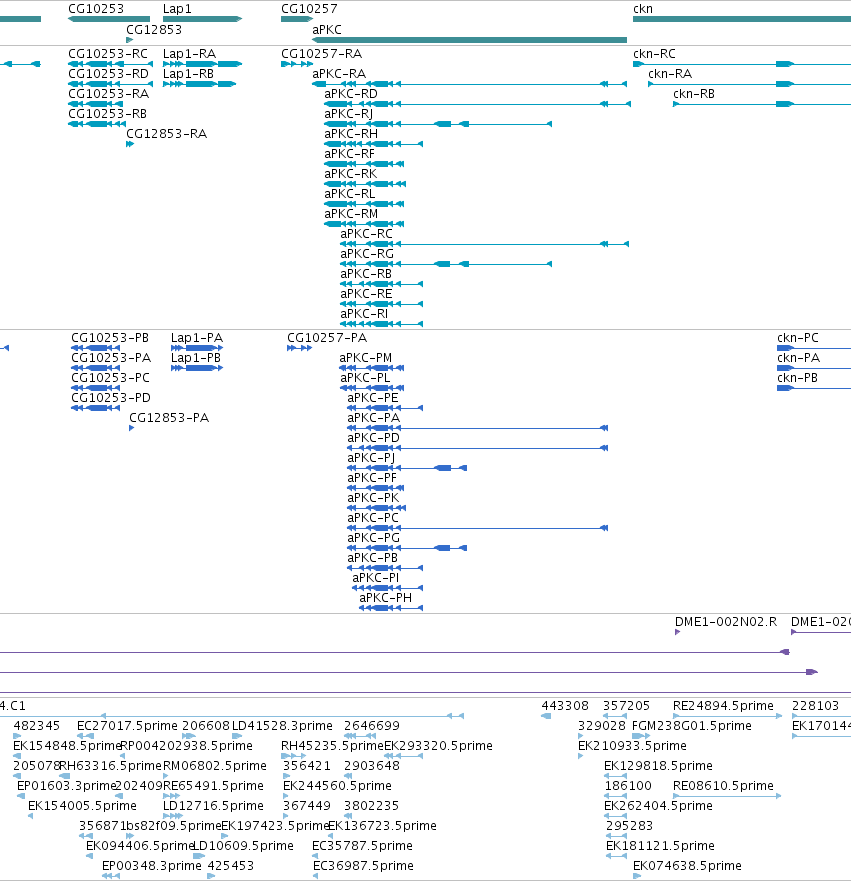Click the CG10257-RA transcript label
The width and height of the screenshot is (851, 881).
(321, 54)
